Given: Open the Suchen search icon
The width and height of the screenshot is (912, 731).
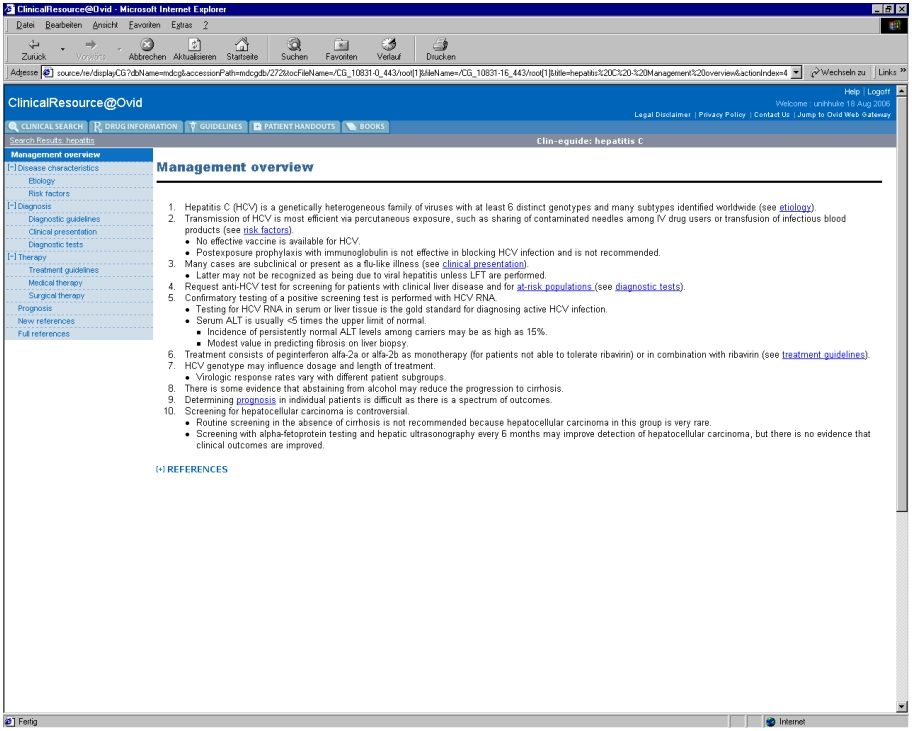Looking at the screenshot, I should tap(294, 44).
